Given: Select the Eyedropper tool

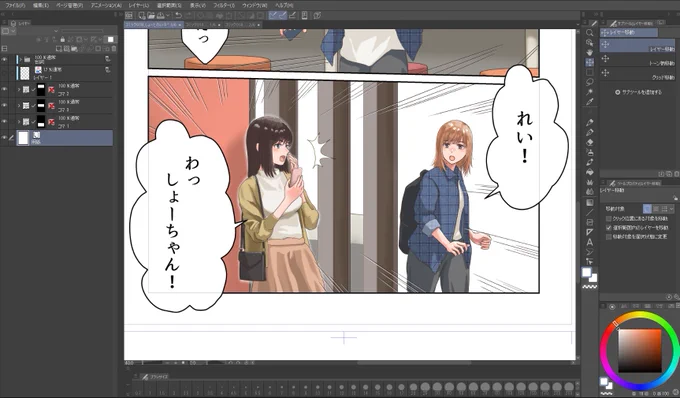Looking at the screenshot, I should (x=589, y=102).
